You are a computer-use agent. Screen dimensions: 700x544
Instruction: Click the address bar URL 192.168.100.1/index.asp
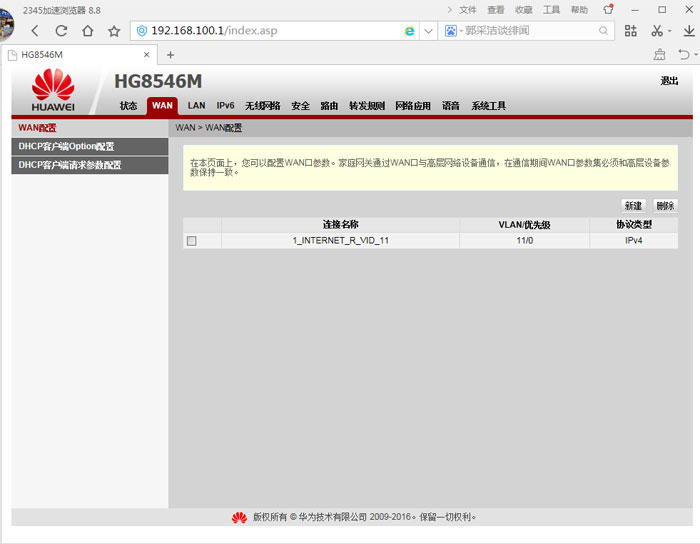pyautogui.click(x=214, y=30)
